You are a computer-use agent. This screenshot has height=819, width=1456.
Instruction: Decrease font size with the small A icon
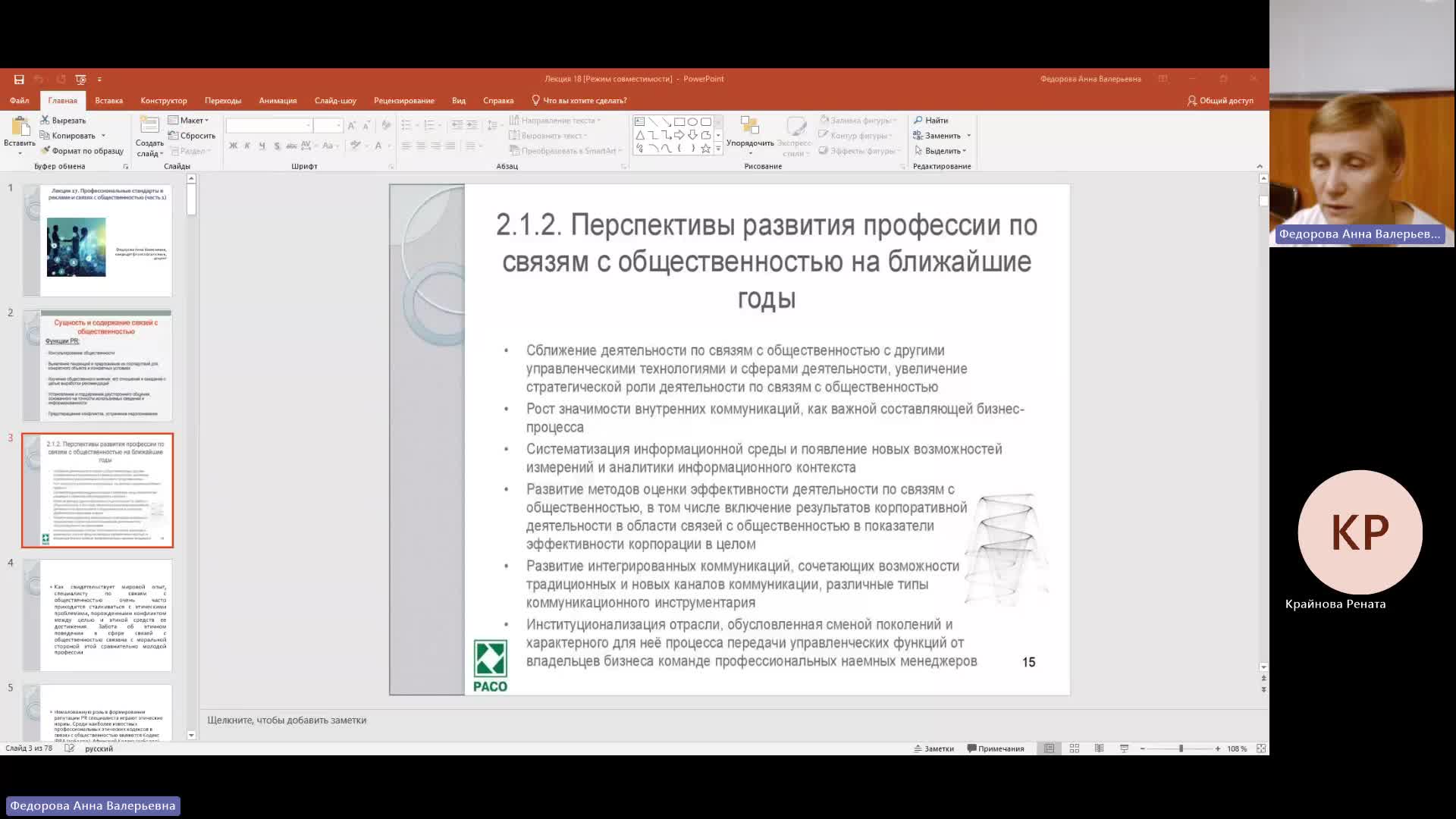tap(366, 125)
